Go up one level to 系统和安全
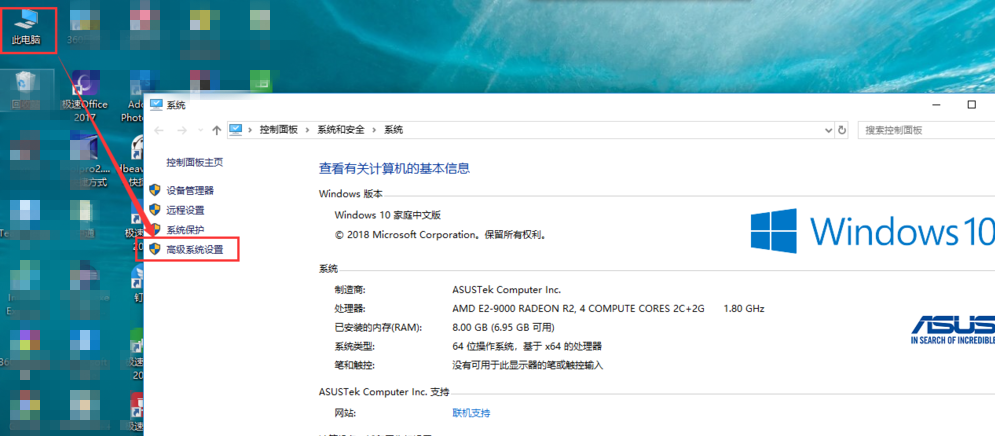995x436 pixels. [x=216, y=130]
